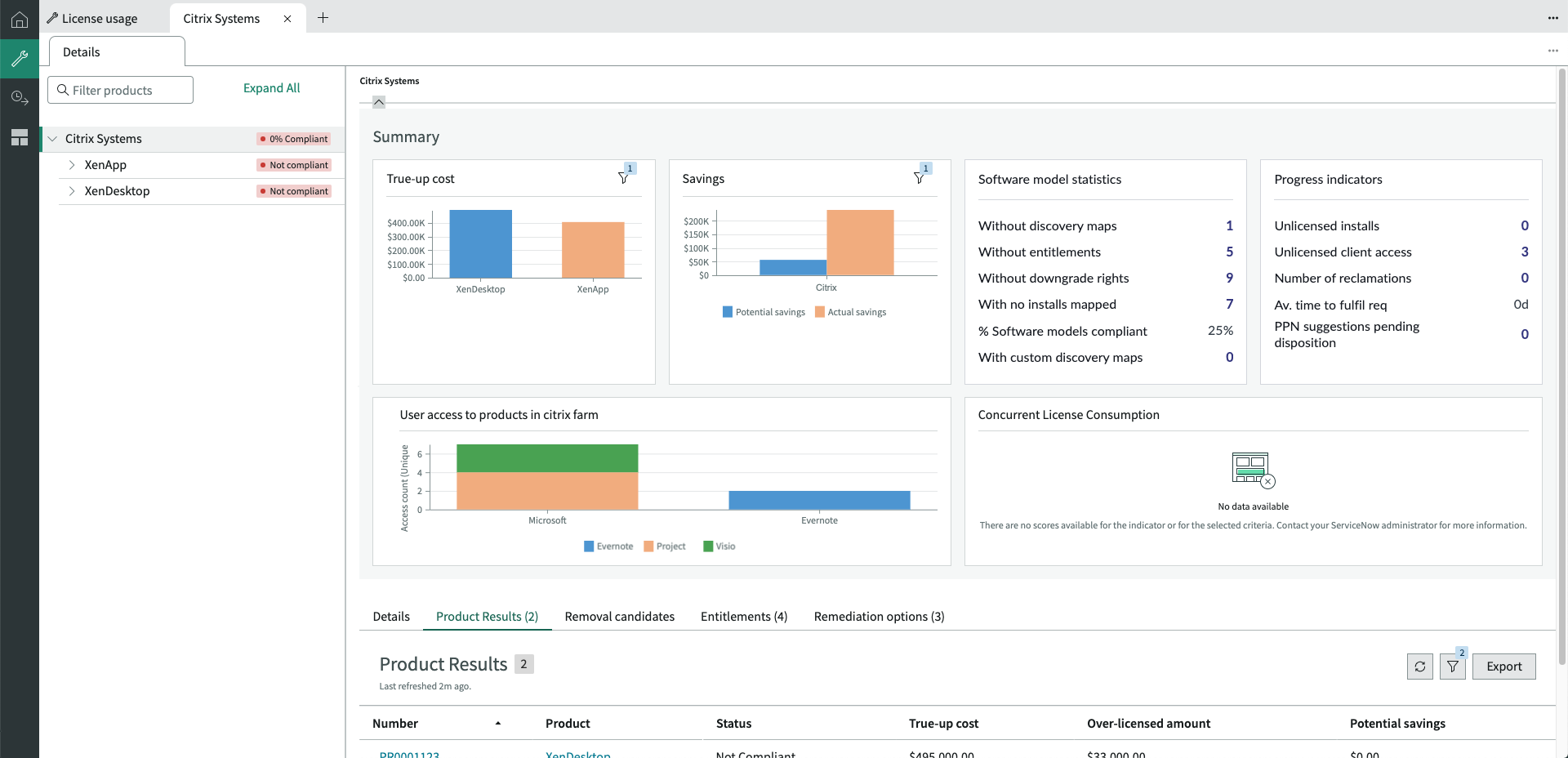1568x758 pixels.
Task: Expand the XenApp tree node
Action: pyautogui.click(x=72, y=165)
